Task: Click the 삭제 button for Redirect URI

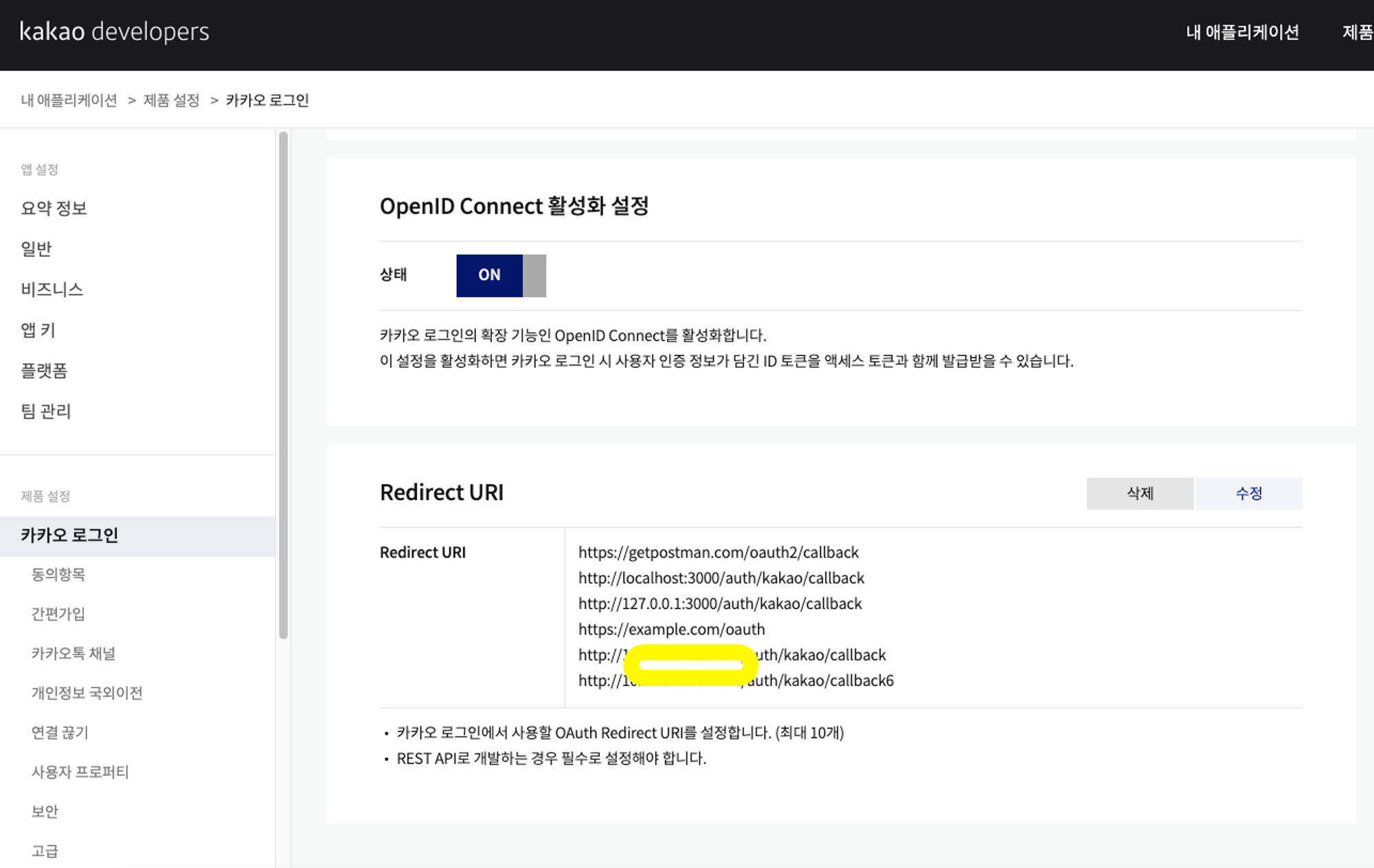Action: (1139, 493)
